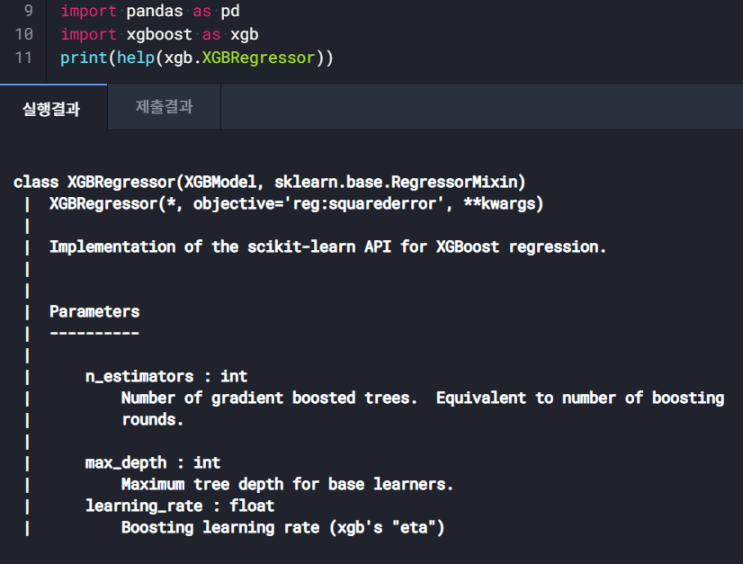743x564 pixels.
Task: Click the Maximum tree depth description
Action: (x=287, y=485)
